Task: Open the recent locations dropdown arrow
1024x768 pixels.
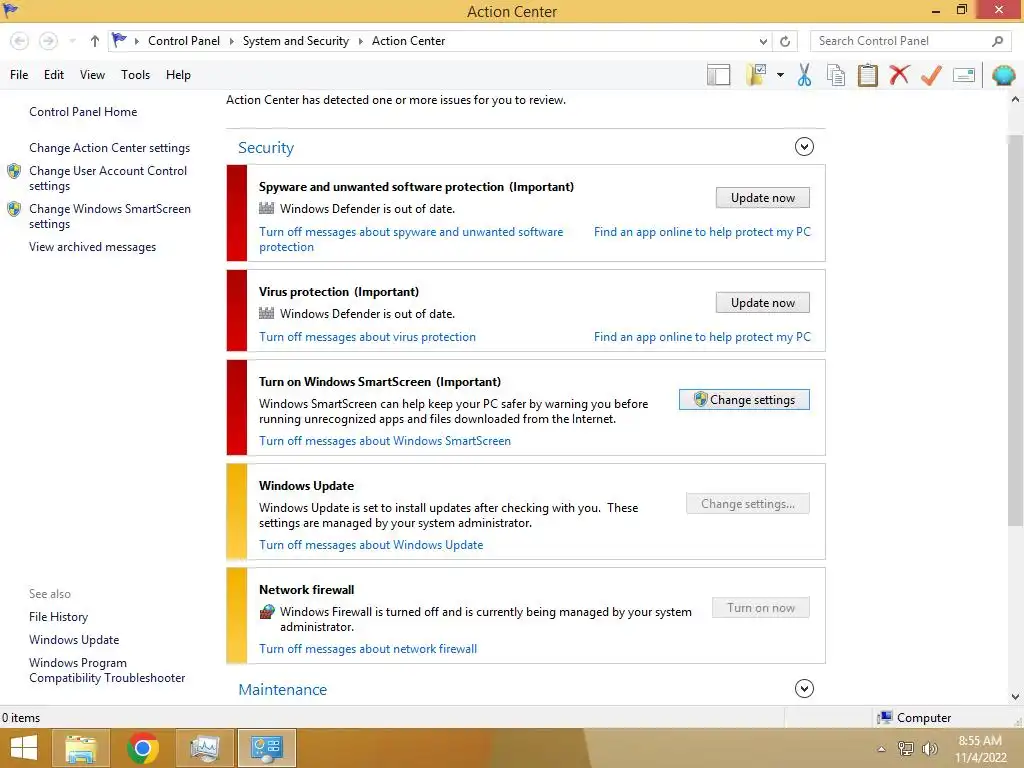Action: (72, 41)
